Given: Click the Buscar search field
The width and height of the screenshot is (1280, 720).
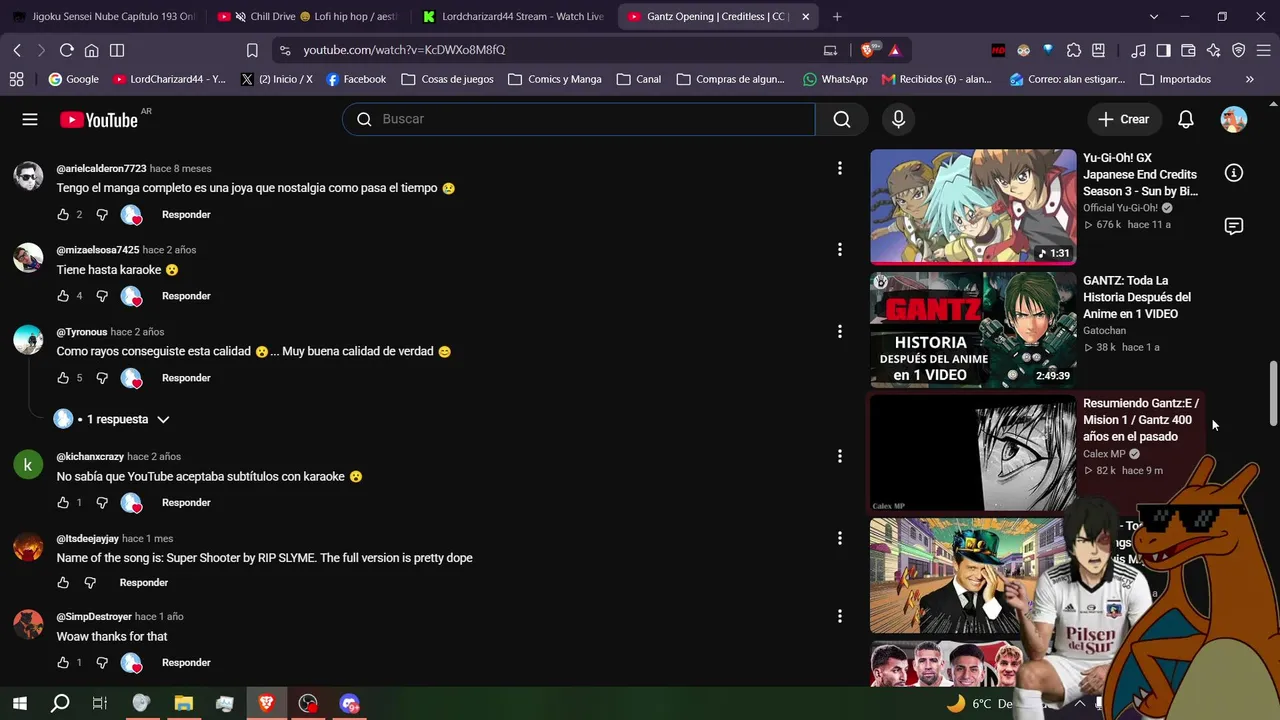Looking at the screenshot, I should coord(579,119).
